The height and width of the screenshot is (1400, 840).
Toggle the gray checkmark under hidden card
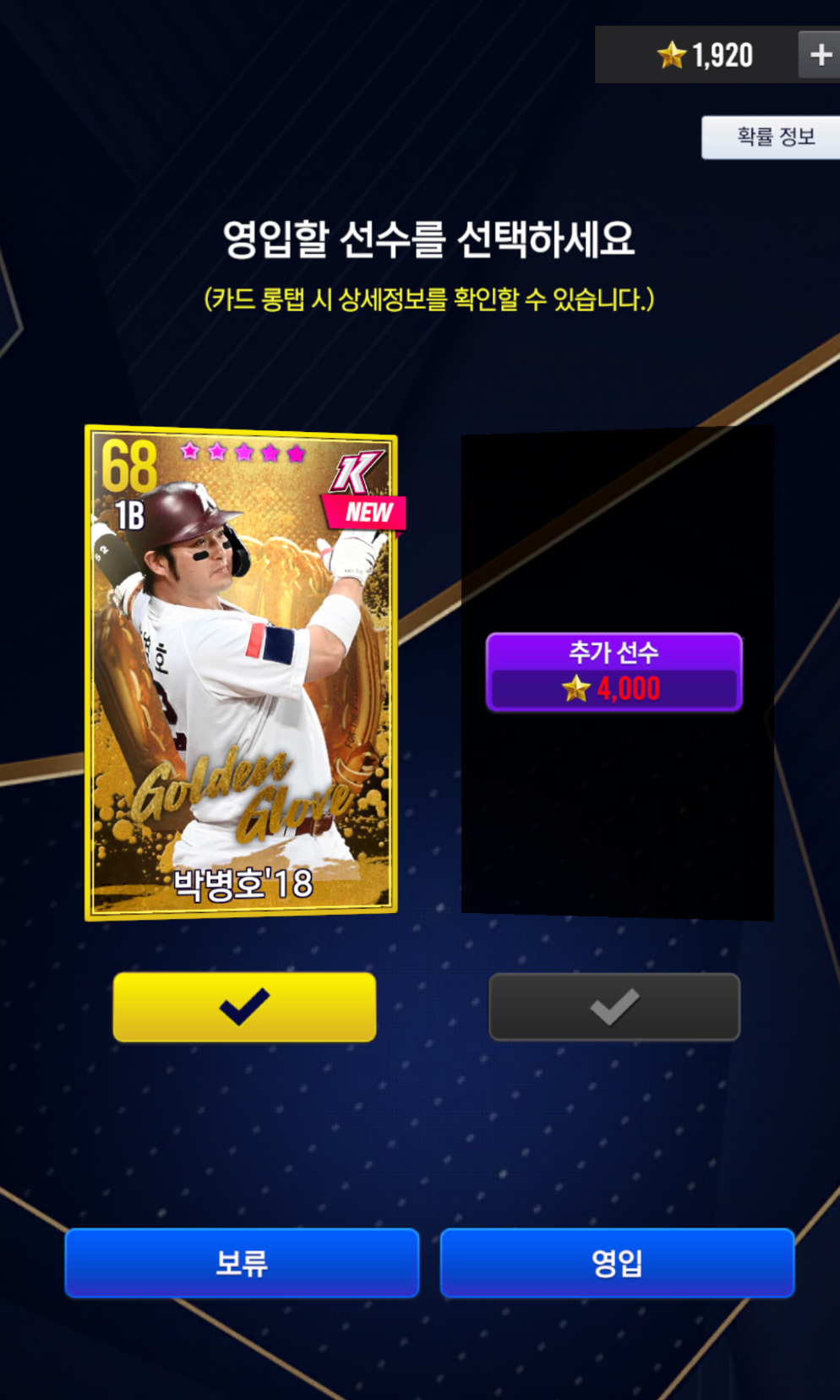click(614, 1007)
